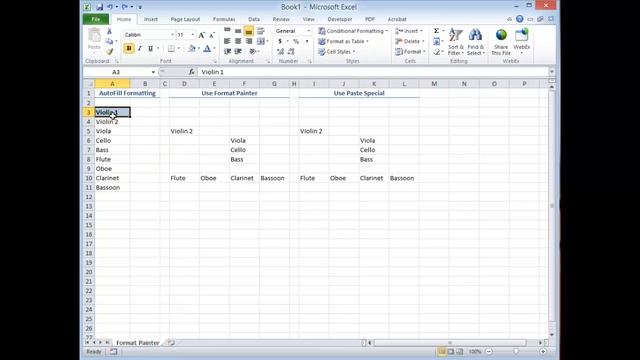Click the Excel Help question mark icon

520,19
